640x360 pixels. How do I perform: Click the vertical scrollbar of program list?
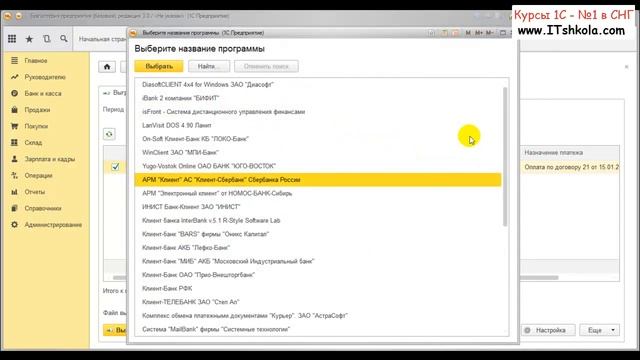[505, 157]
